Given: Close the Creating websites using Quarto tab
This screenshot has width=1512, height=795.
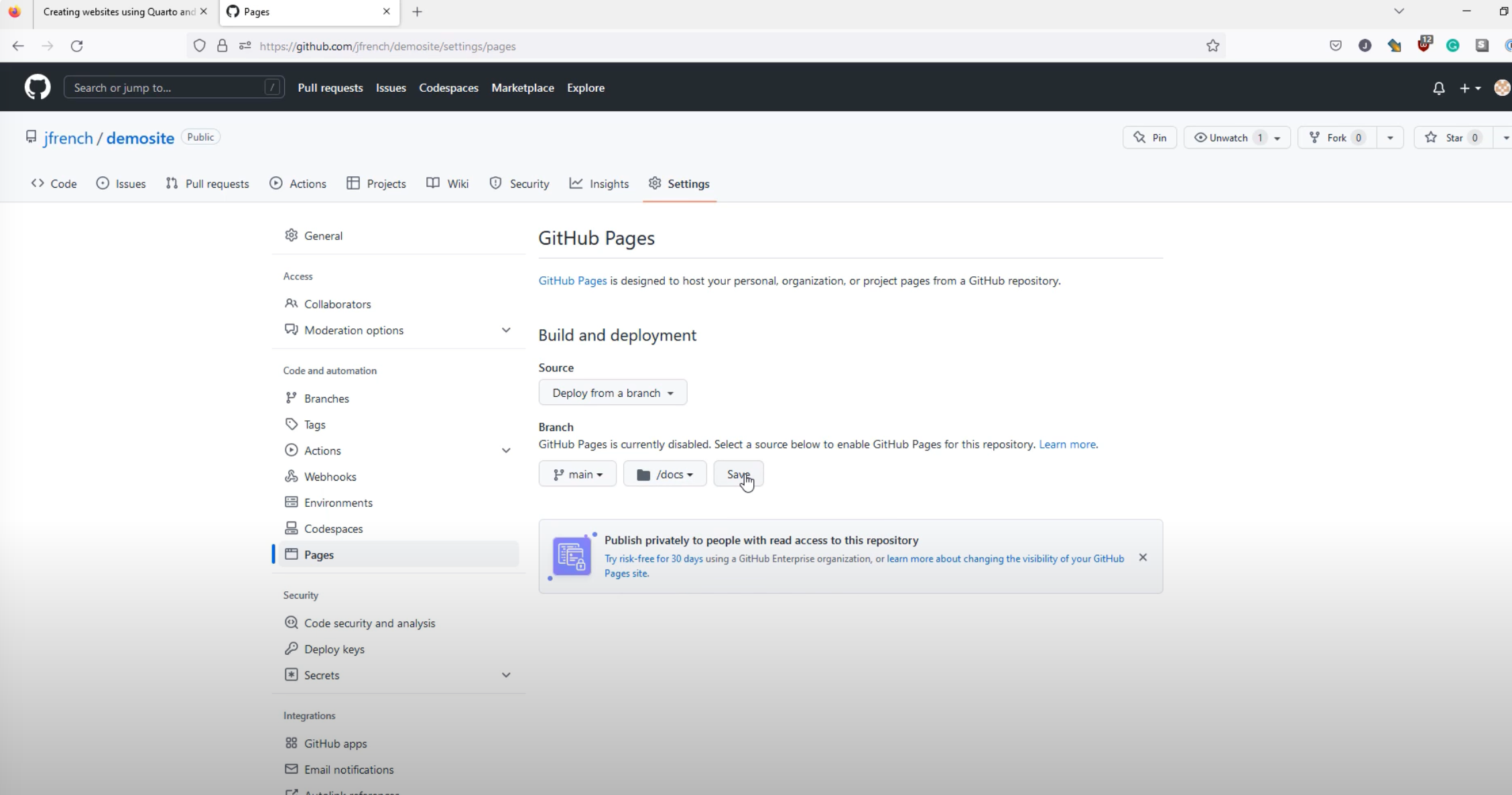Looking at the screenshot, I should [x=204, y=11].
